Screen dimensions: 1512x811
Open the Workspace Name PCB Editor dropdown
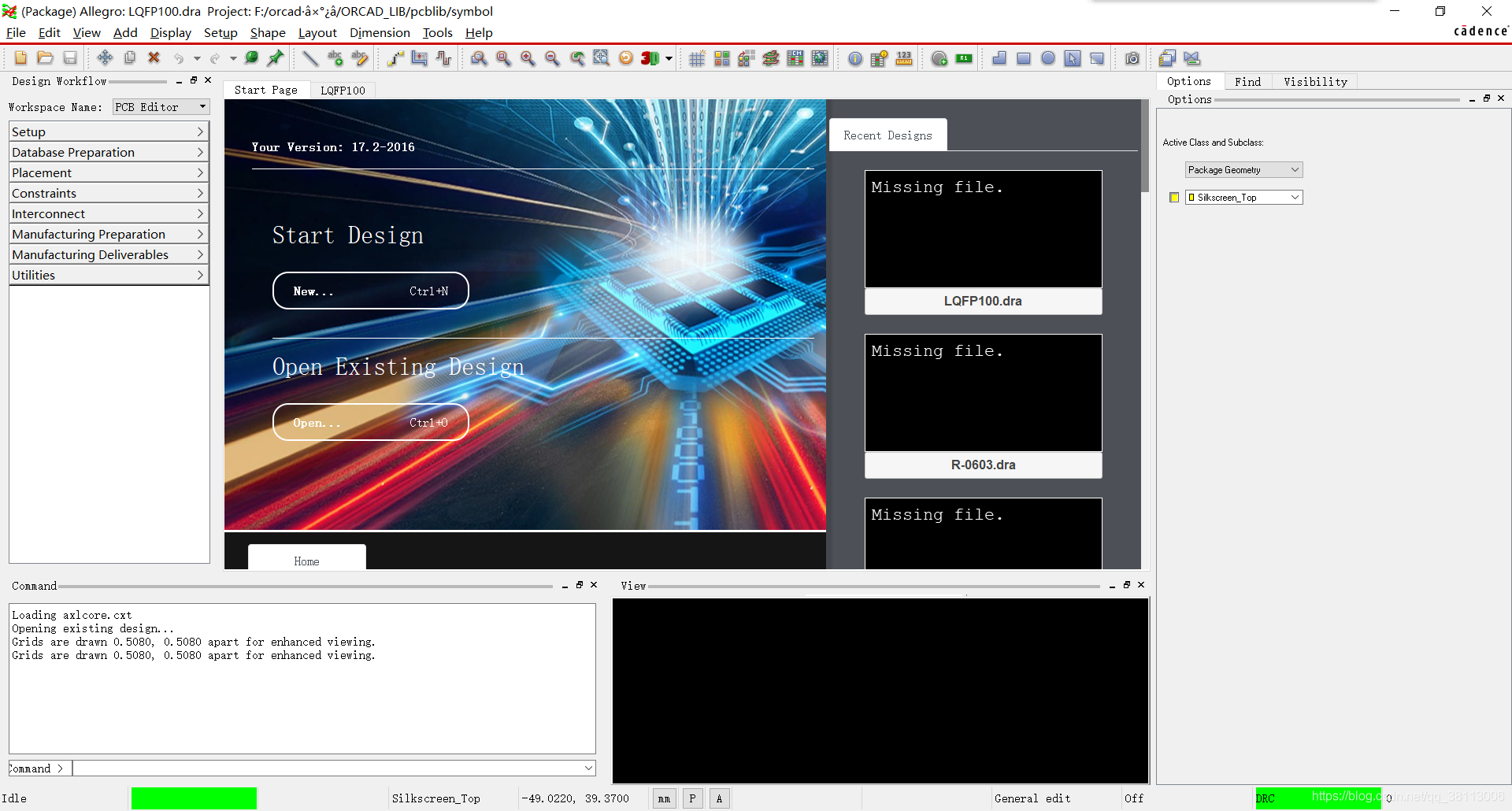tap(161, 107)
